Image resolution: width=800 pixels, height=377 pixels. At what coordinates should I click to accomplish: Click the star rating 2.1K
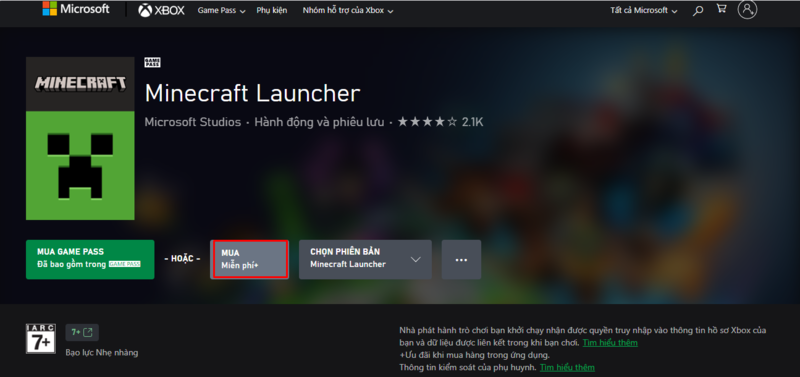pos(440,122)
